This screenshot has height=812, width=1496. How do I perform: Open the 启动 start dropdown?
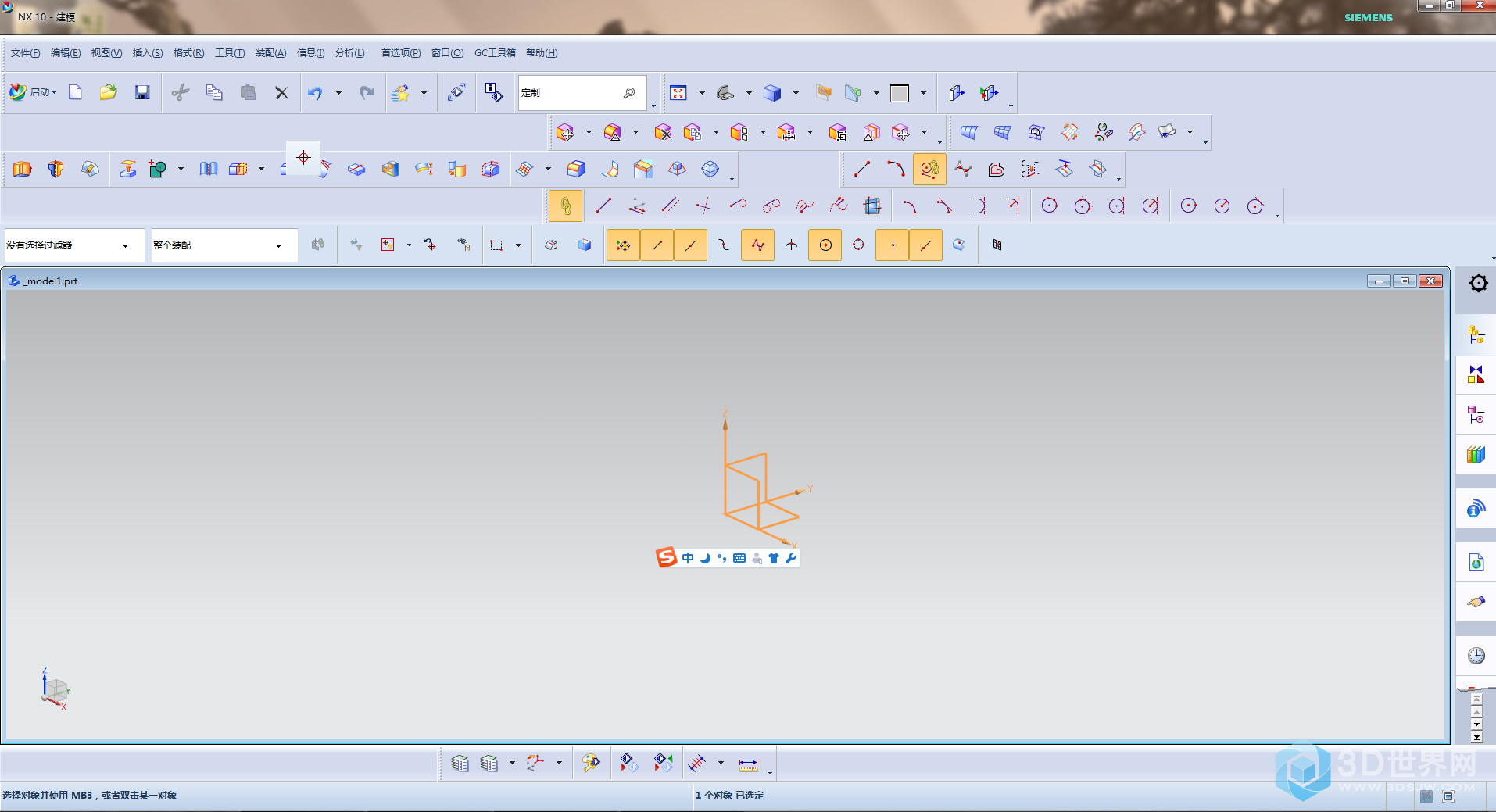click(33, 92)
